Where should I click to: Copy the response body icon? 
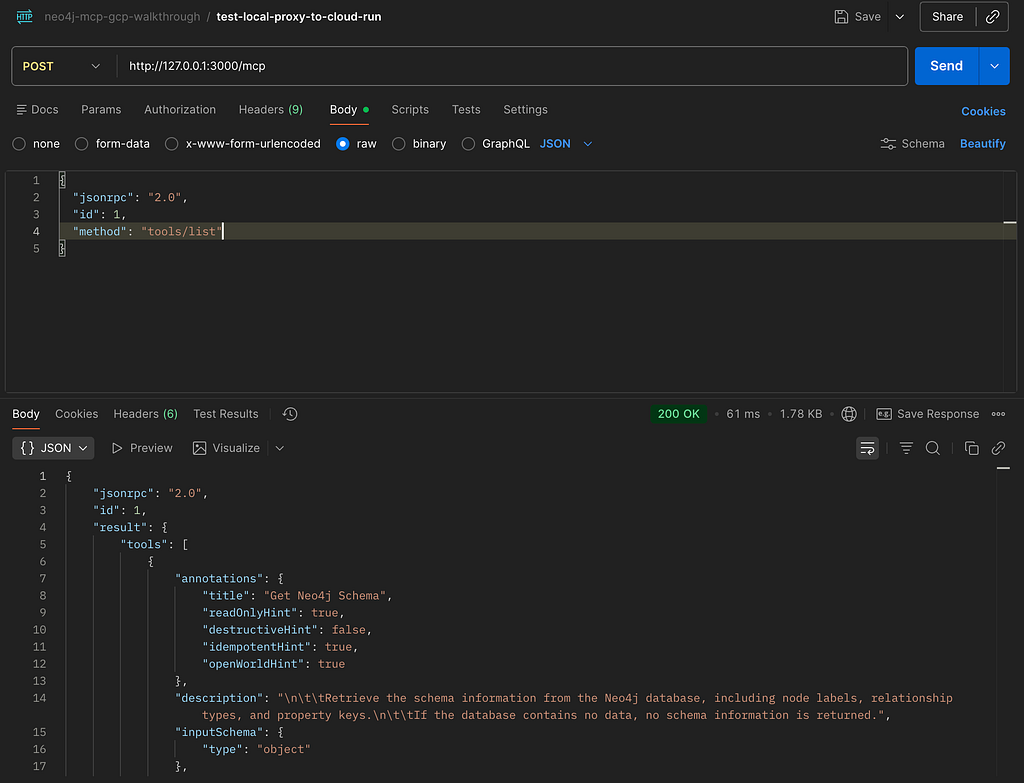(972, 448)
